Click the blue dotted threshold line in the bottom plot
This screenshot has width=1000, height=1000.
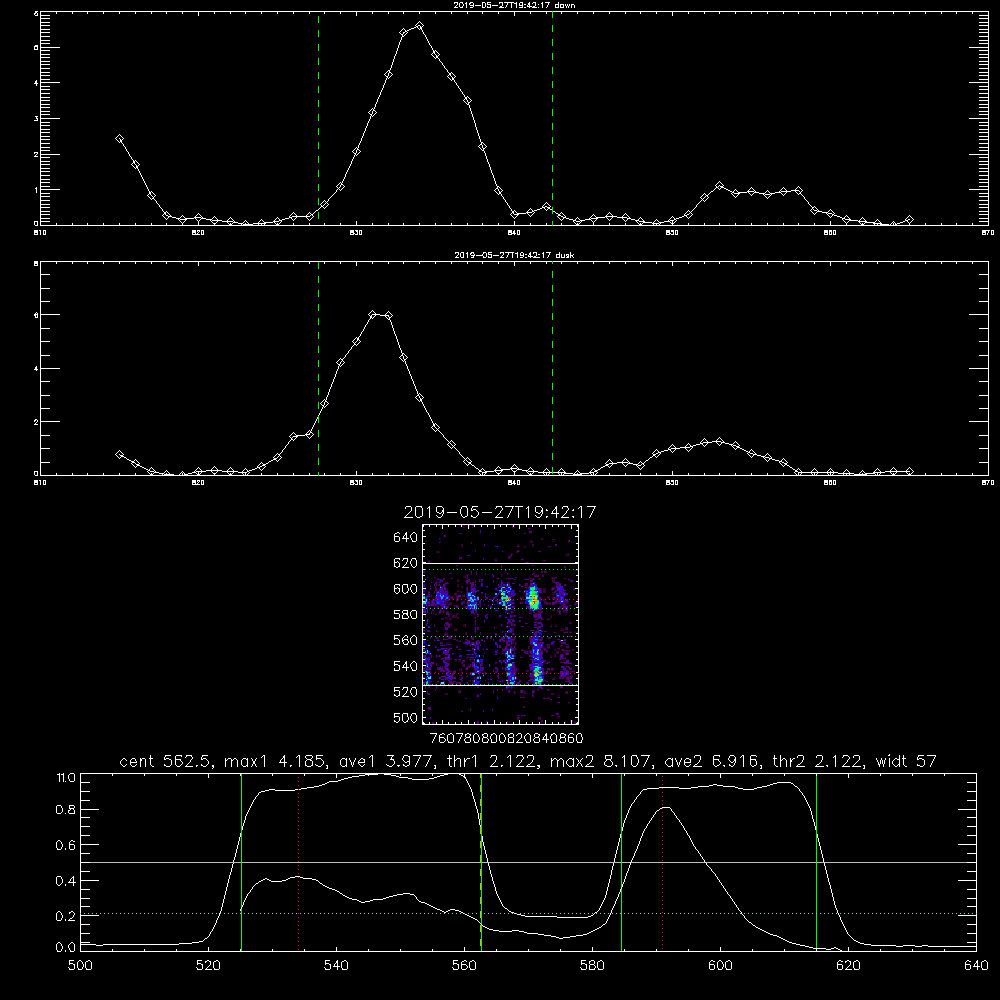(528, 913)
